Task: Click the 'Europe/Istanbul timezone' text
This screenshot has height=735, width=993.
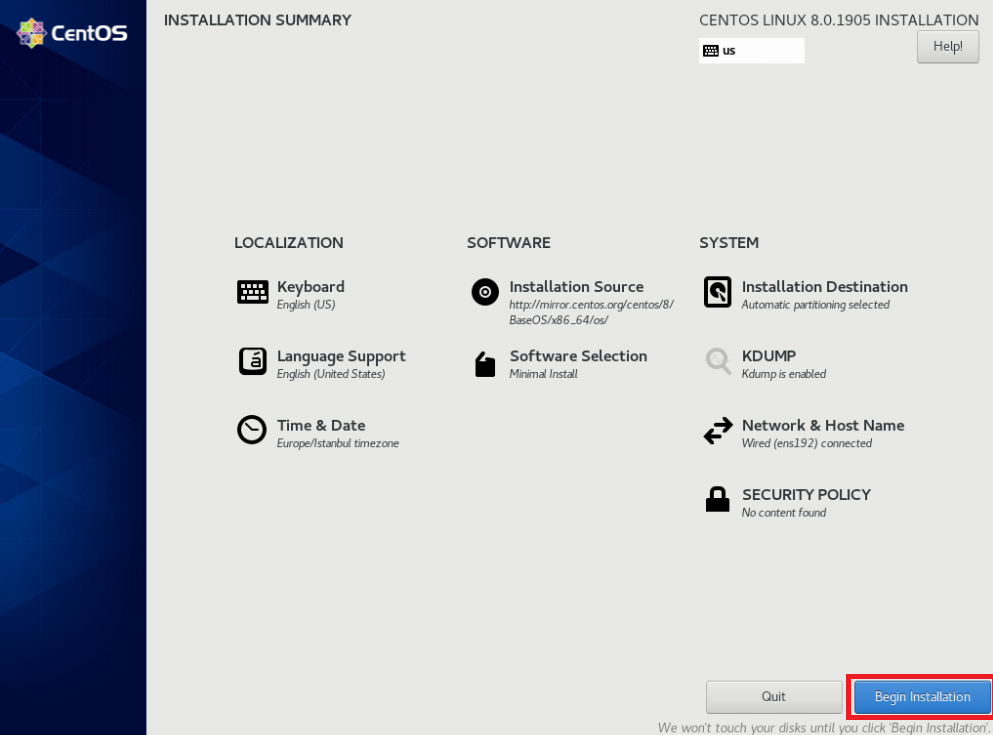Action: point(338,443)
